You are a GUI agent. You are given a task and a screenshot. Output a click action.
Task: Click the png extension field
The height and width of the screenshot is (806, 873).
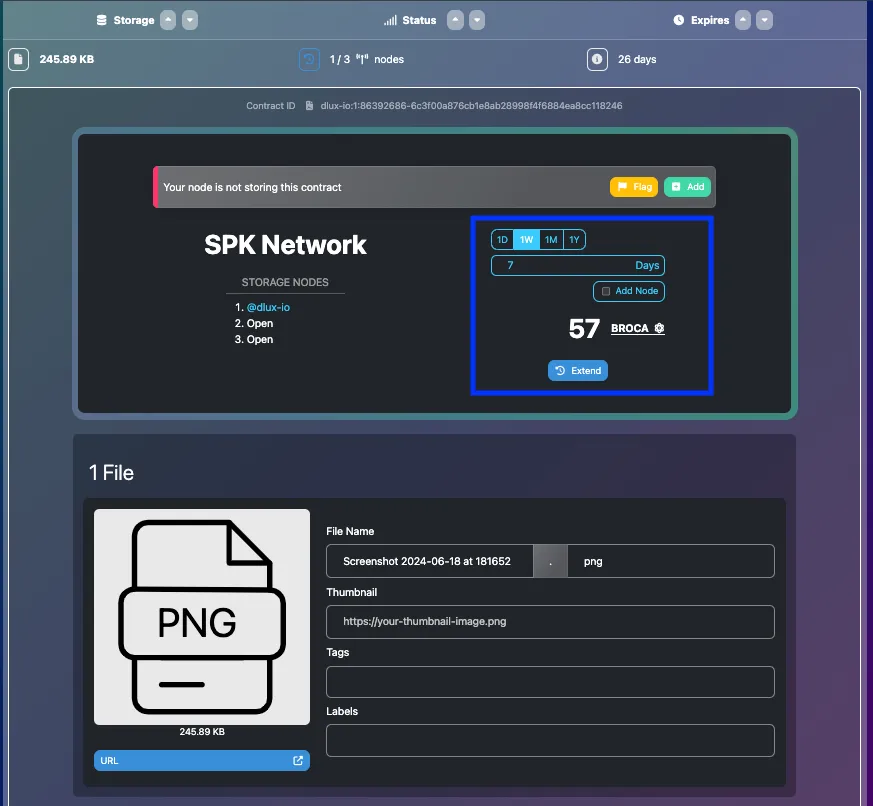coord(671,561)
